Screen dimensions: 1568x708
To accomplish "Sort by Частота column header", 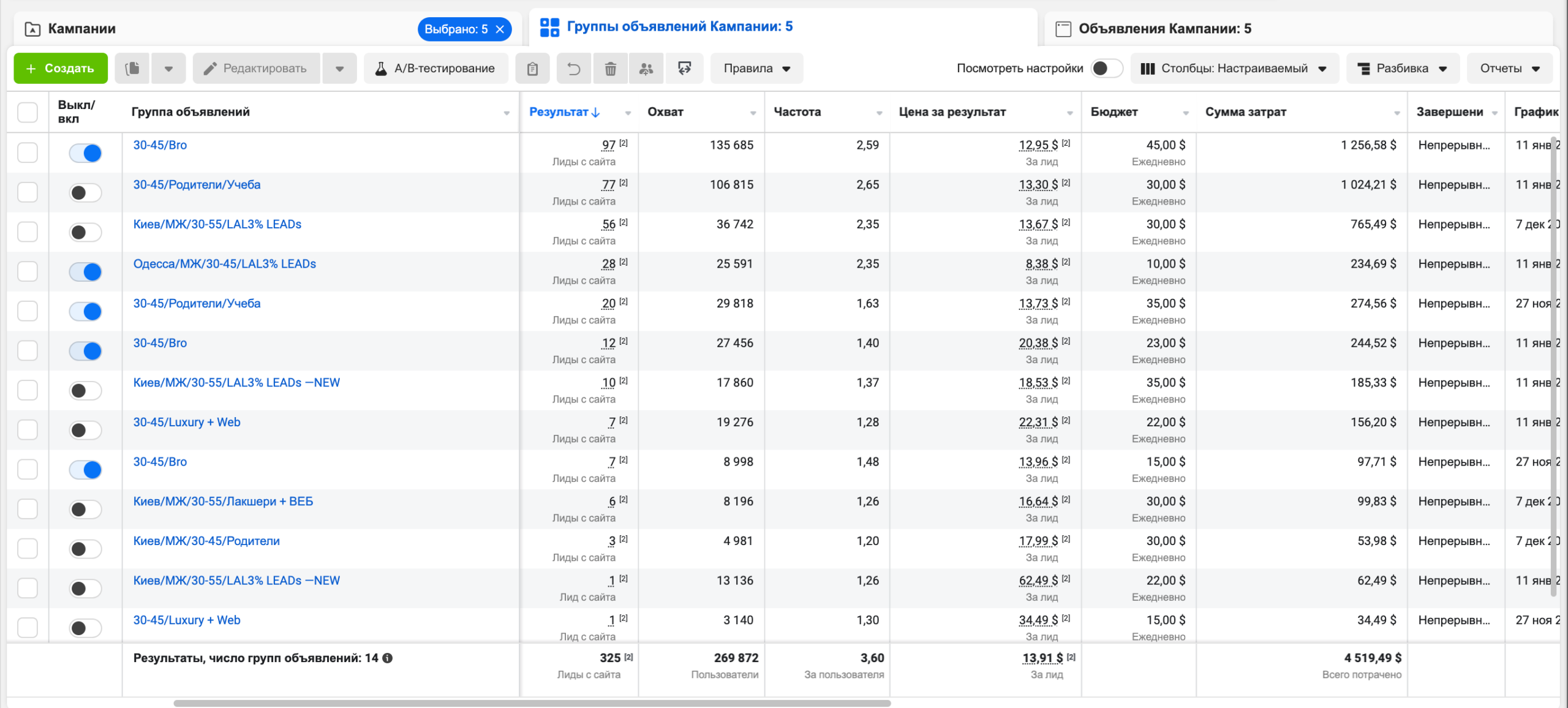I will point(797,112).
